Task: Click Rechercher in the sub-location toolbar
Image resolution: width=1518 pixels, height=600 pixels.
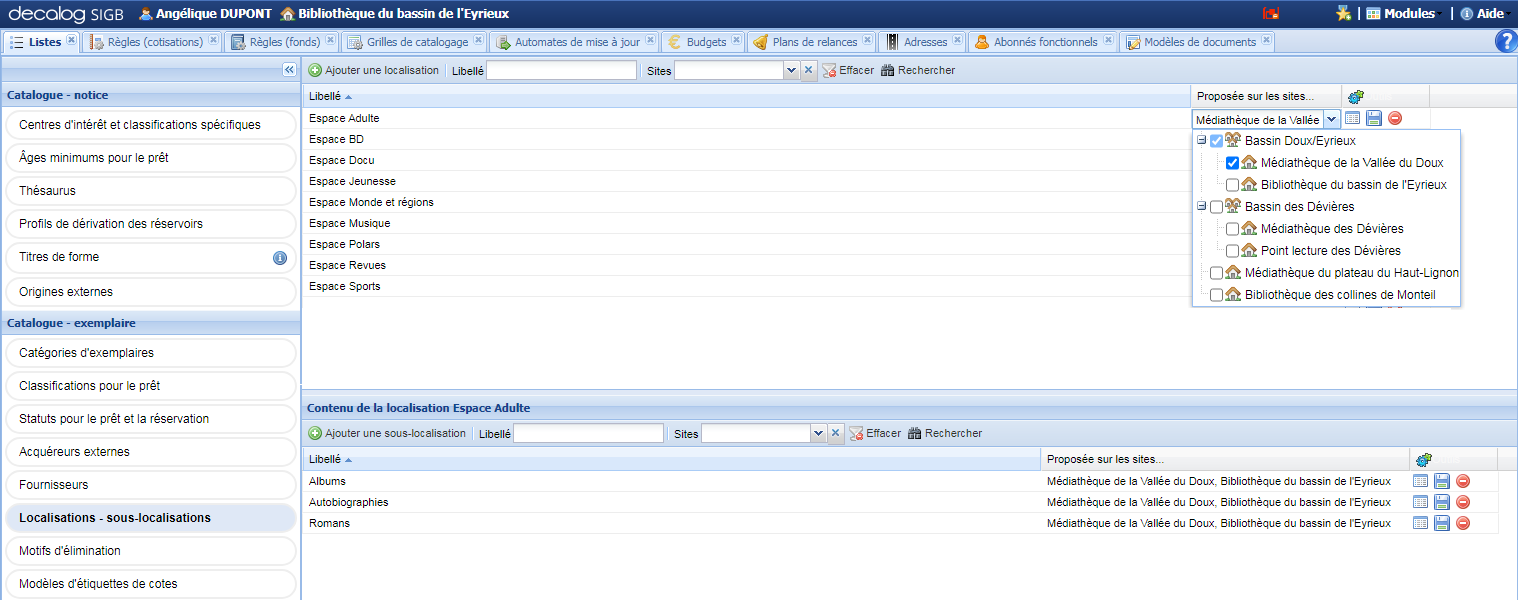Action: (944, 433)
